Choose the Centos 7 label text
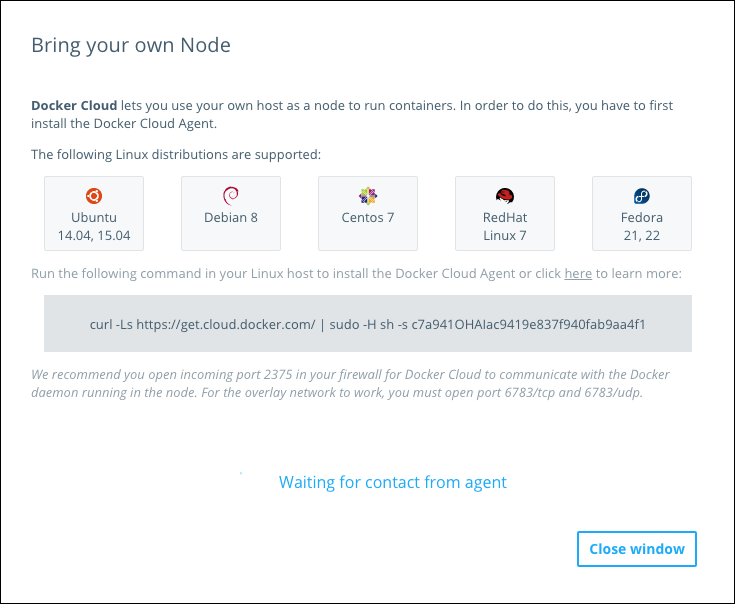This screenshot has height=604, width=735. click(x=368, y=217)
